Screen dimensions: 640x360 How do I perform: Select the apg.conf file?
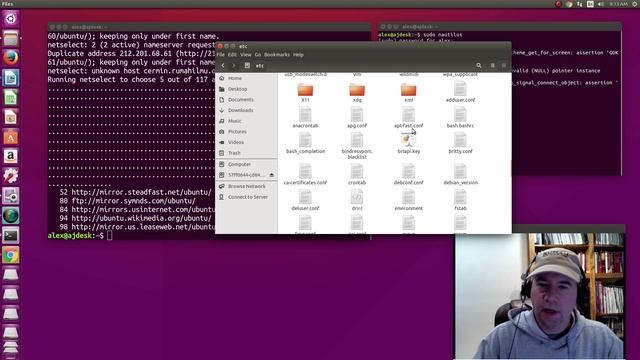click(357, 118)
